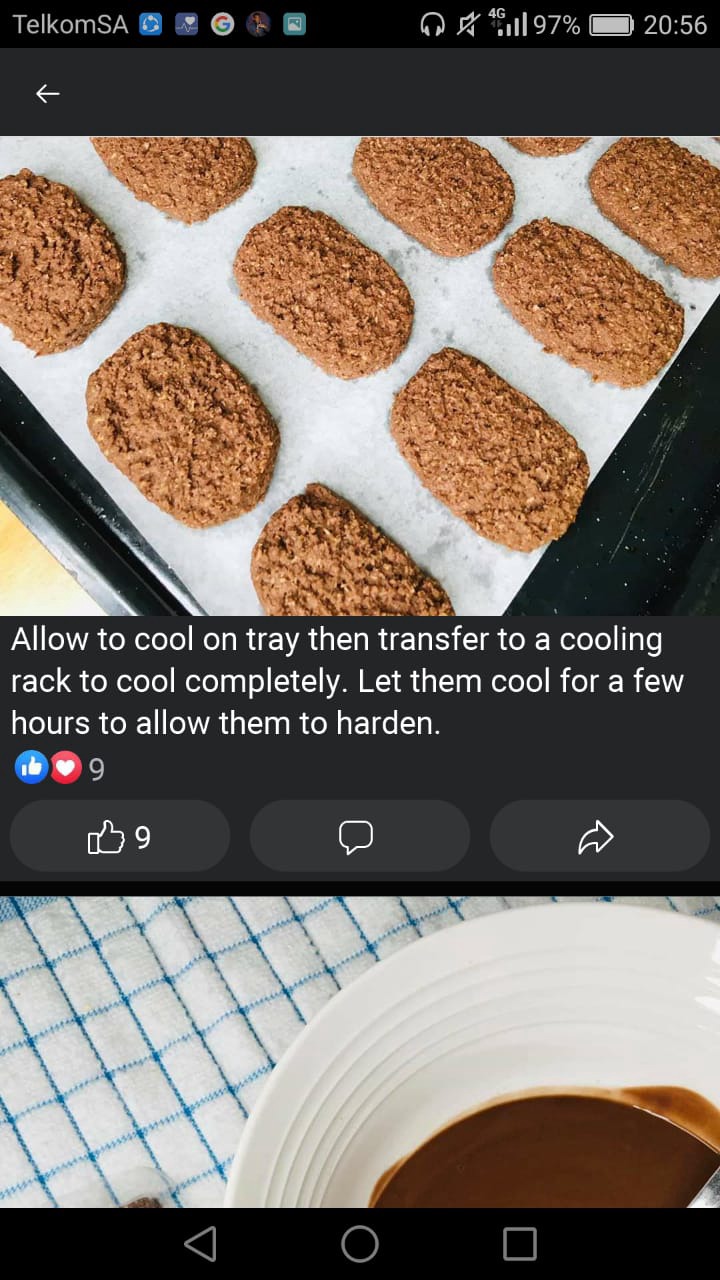Image resolution: width=720 pixels, height=1280 pixels.
Task: Select the caption text about cooling
Action: pos(347,681)
